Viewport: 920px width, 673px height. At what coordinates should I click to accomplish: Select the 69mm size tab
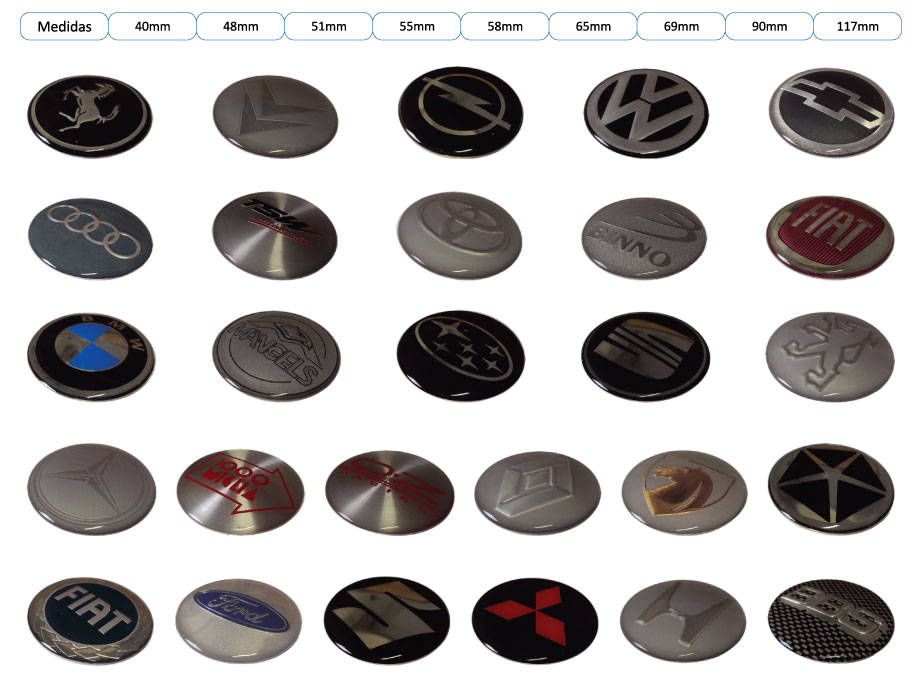[681, 26]
